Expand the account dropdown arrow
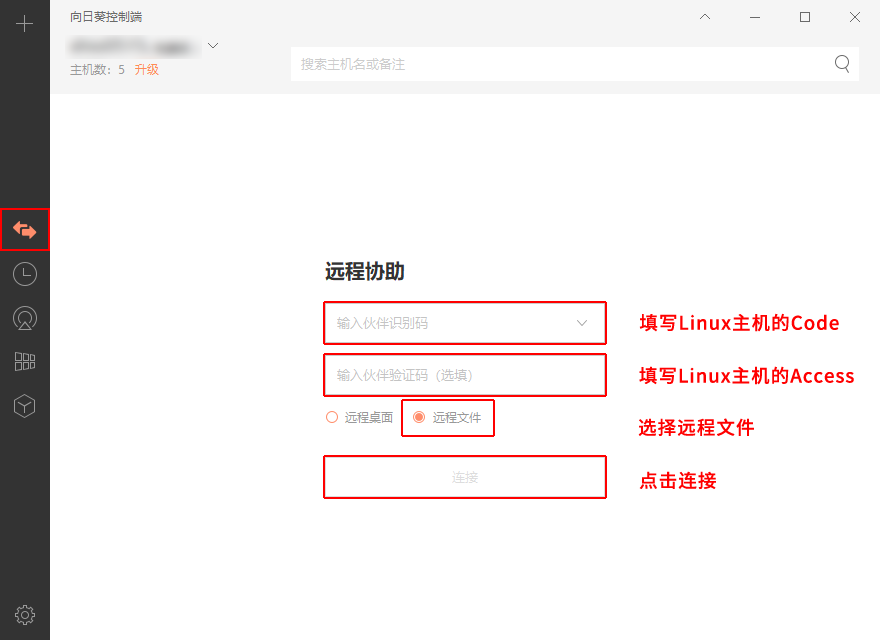Image resolution: width=880 pixels, height=640 pixels. tap(213, 45)
